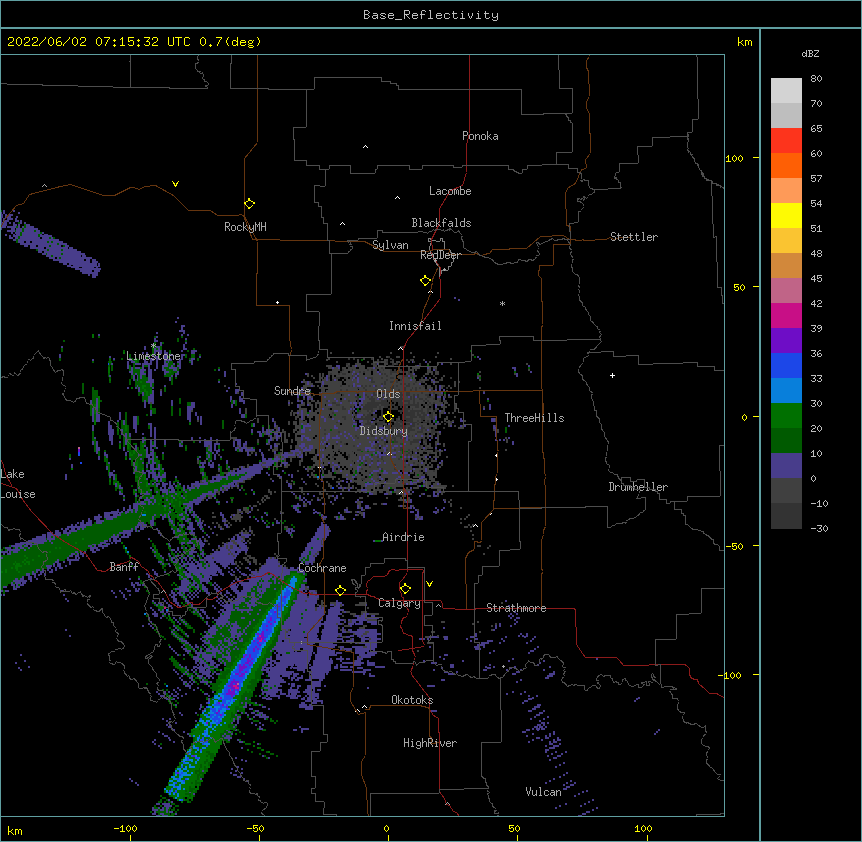Click the 65 value on the dBZ legend
The width and height of the screenshot is (862, 842).
tap(816, 129)
